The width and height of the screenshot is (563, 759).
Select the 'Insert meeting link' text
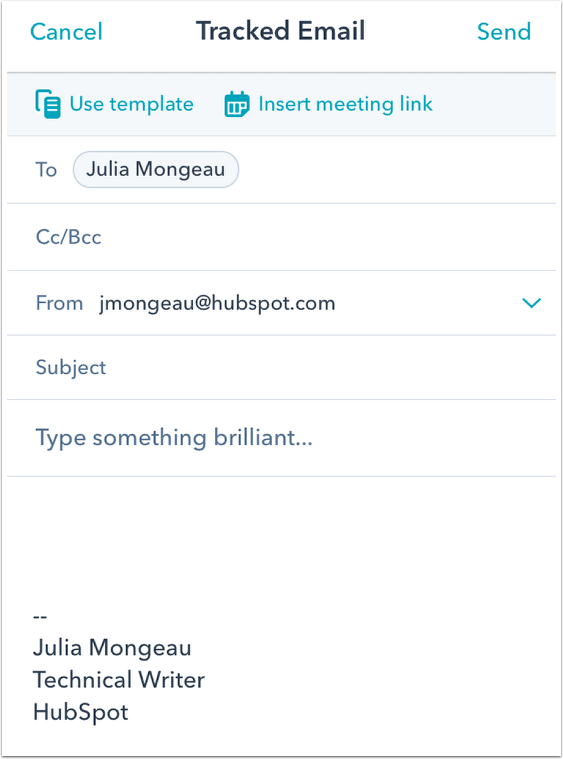[x=345, y=104]
